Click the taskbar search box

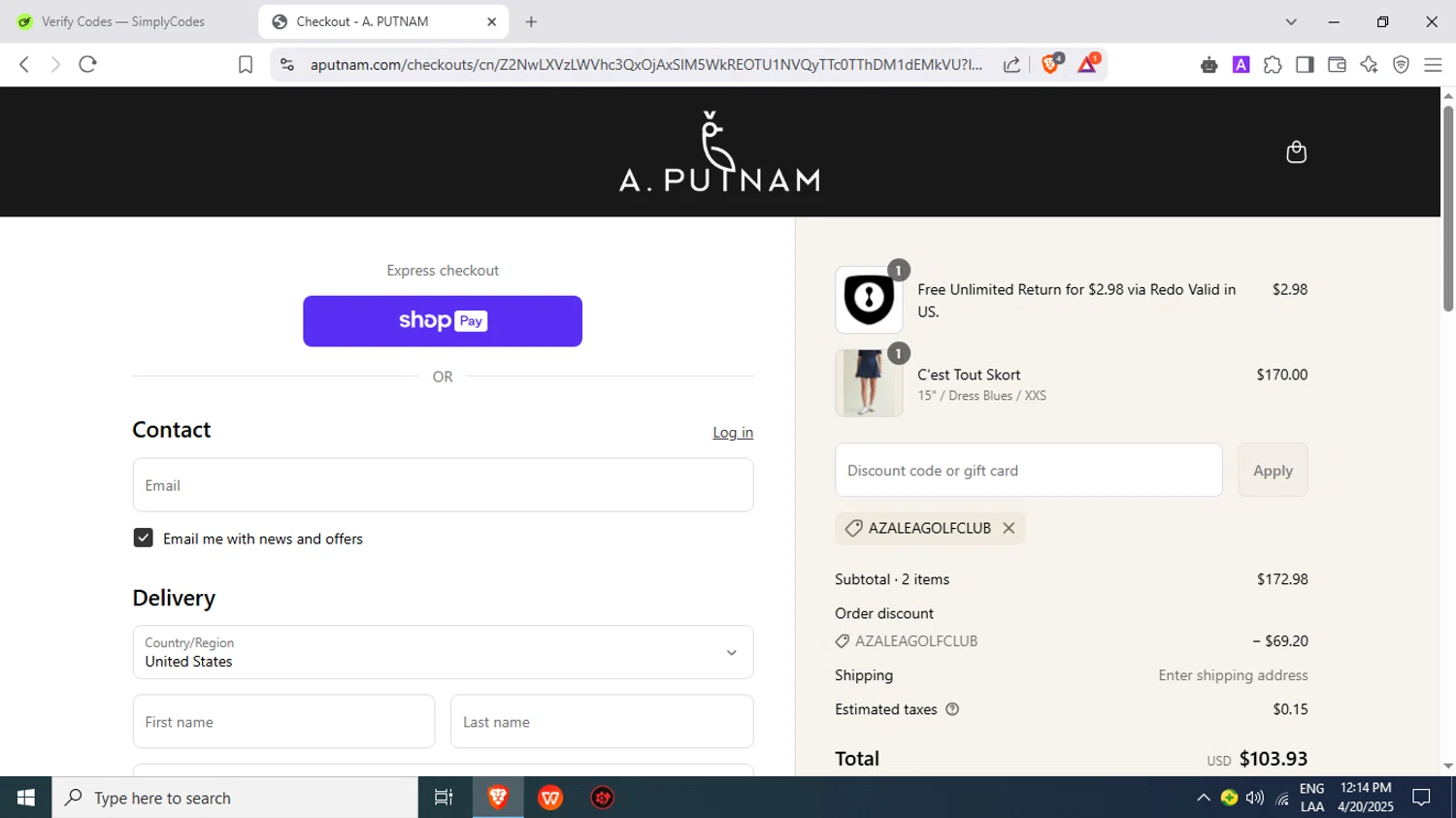235,798
